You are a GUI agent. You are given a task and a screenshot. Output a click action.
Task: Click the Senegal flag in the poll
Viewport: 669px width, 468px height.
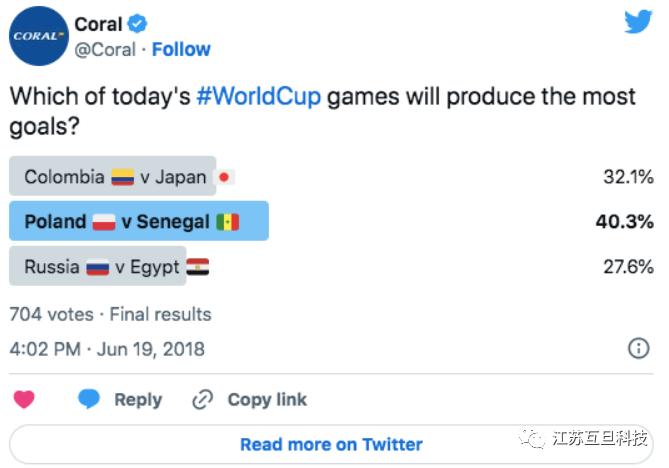point(227,222)
